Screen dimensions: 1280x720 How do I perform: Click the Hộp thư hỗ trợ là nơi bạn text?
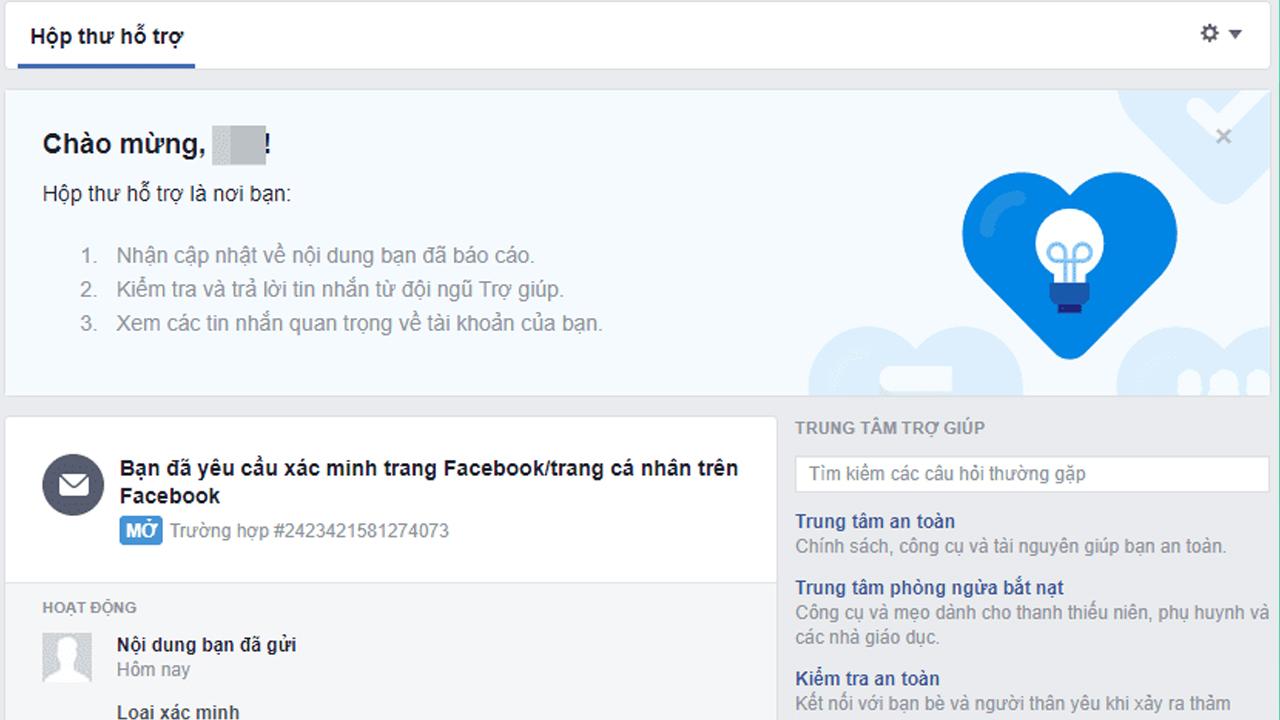[167, 194]
